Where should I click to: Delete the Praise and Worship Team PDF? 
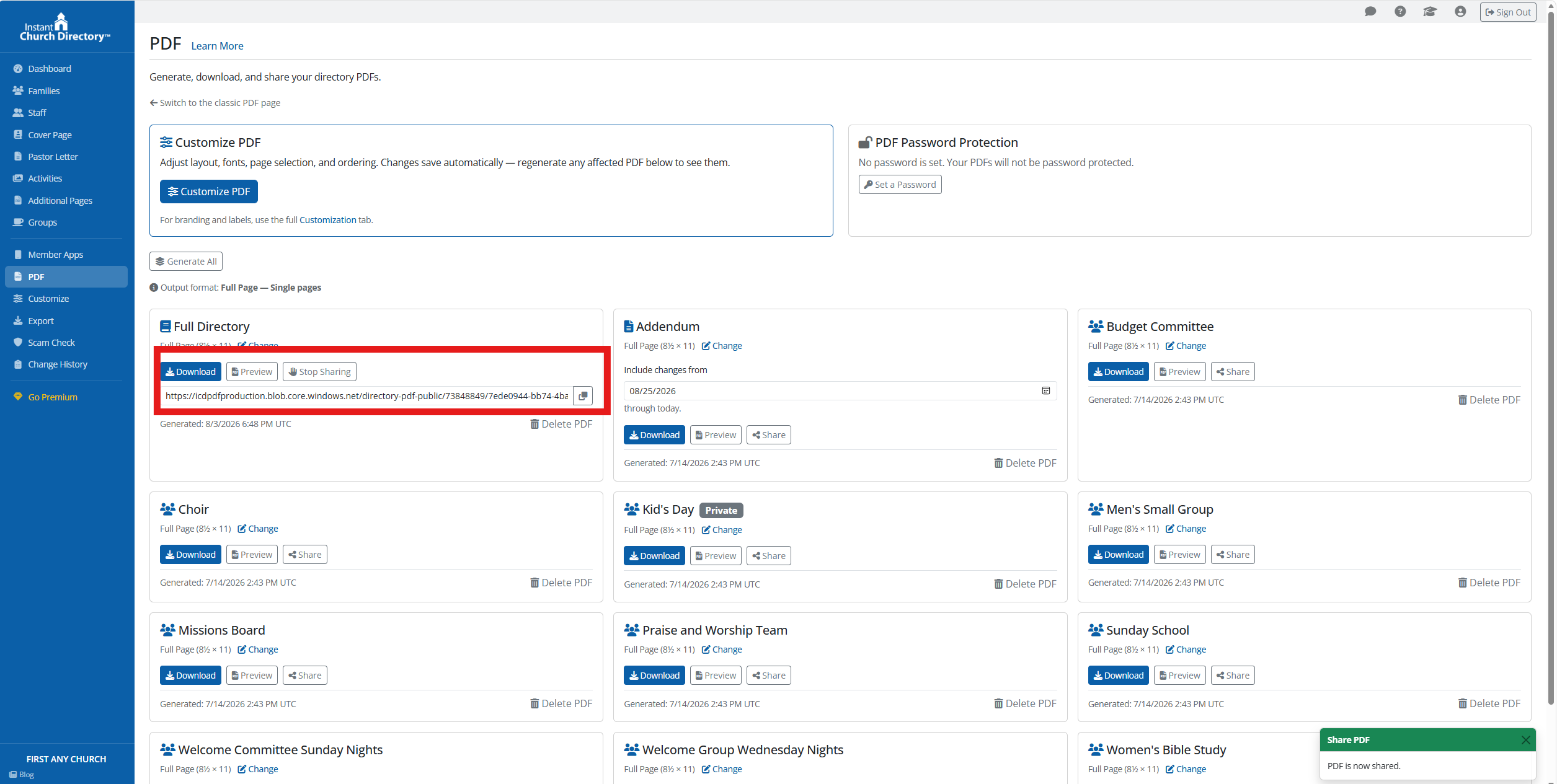[1025, 703]
